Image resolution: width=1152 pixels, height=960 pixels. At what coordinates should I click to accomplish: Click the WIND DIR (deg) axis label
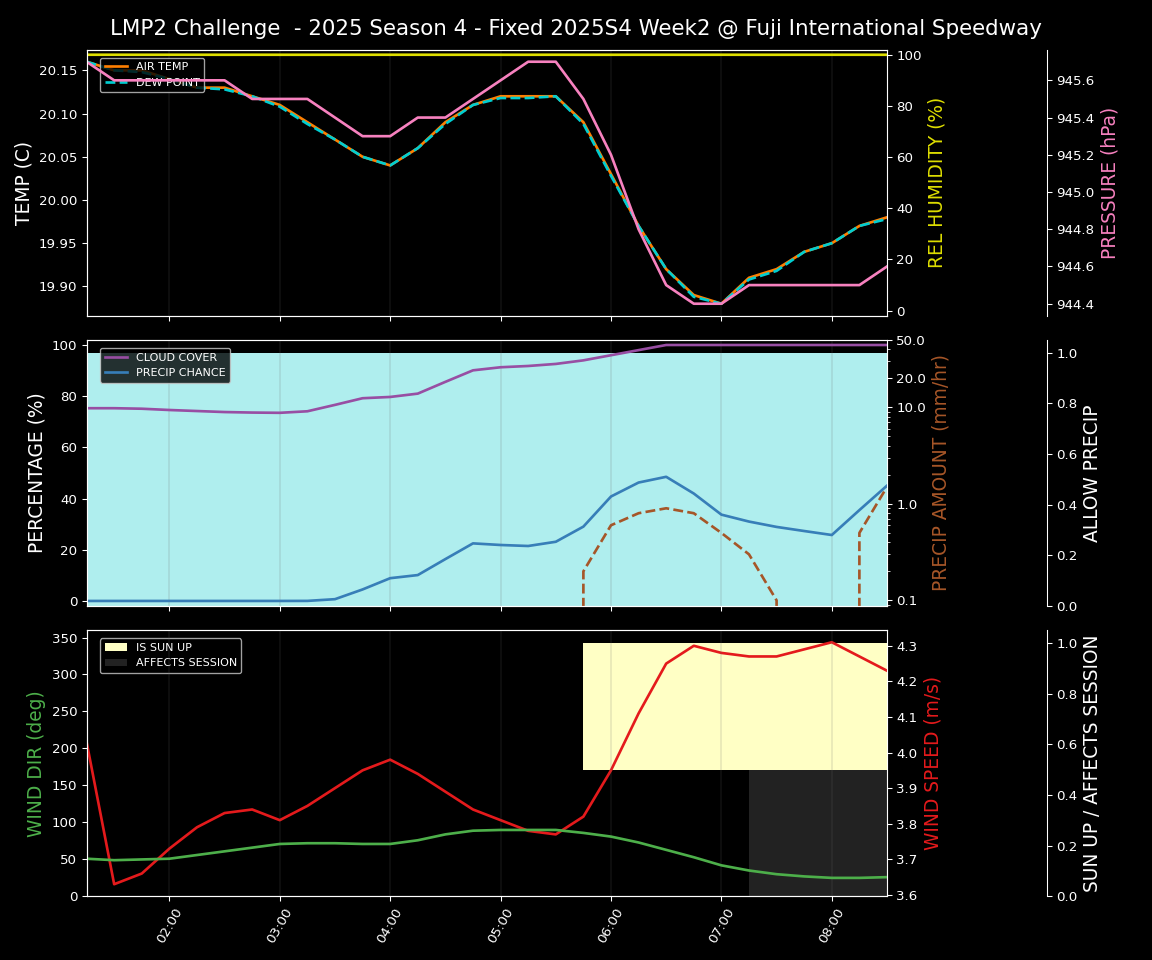(x=37, y=763)
